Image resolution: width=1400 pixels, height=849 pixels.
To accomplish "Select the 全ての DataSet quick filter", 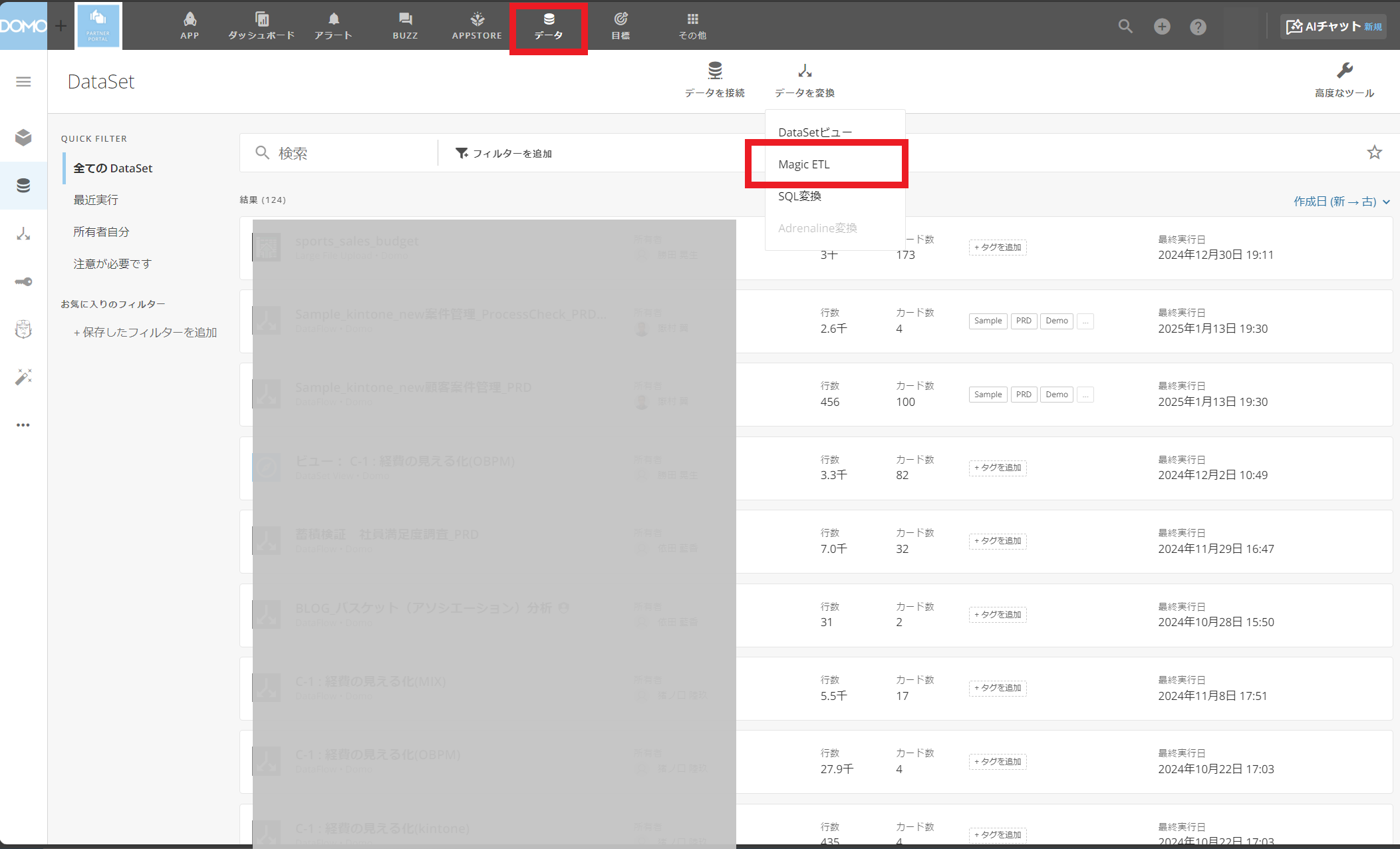I will pyautogui.click(x=113, y=168).
